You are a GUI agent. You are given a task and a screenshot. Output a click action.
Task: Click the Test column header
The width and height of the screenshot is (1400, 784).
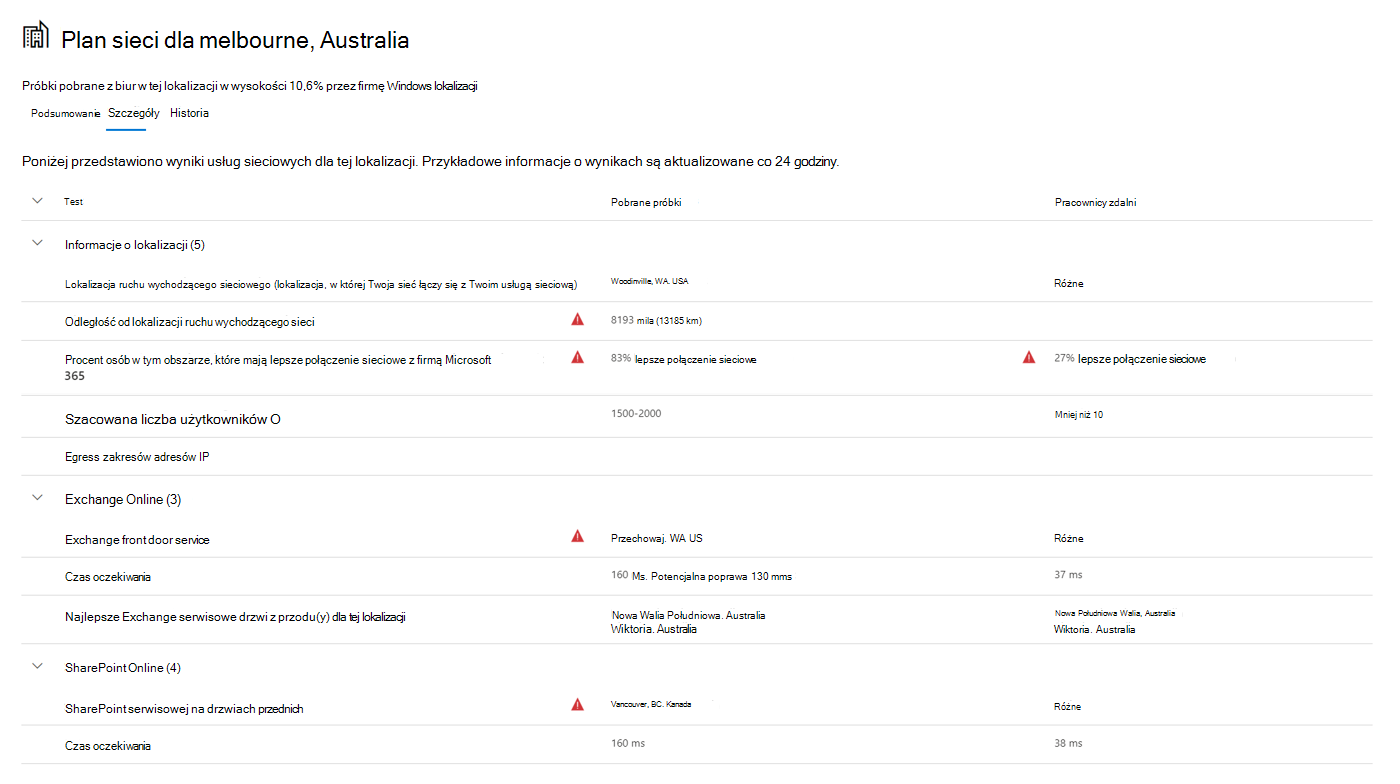[73, 202]
